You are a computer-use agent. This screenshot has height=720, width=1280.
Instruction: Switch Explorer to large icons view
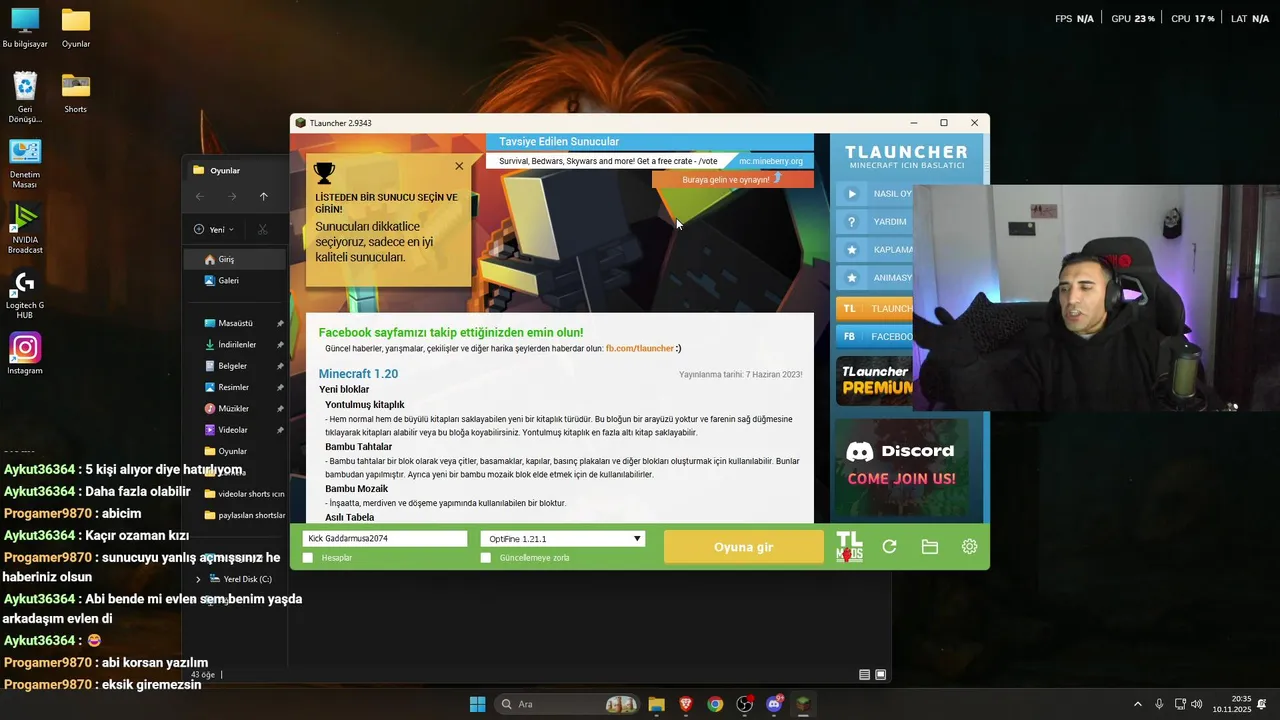pos(880,675)
